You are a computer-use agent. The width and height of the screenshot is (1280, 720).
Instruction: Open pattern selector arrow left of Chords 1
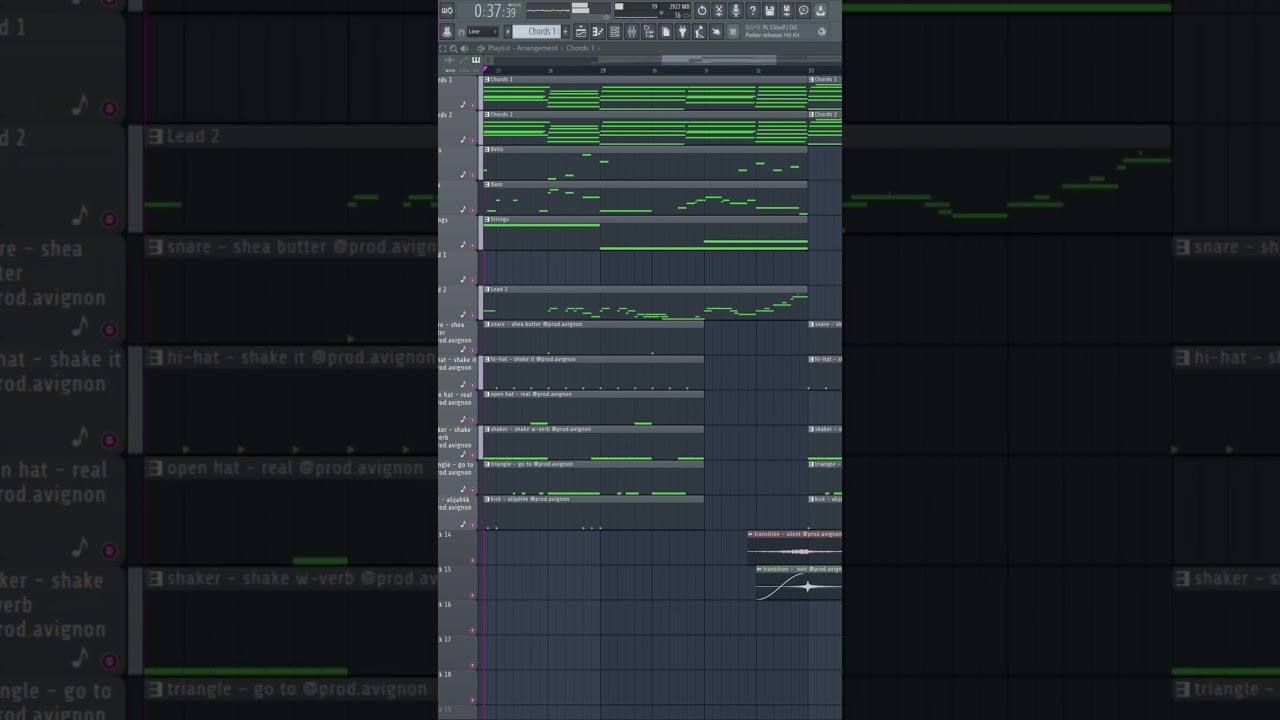click(508, 32)
